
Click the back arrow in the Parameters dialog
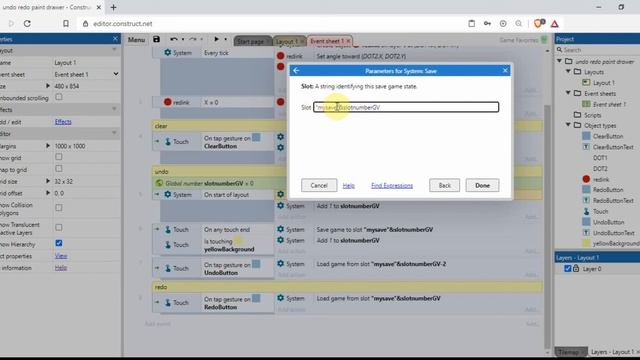(296, 71)
